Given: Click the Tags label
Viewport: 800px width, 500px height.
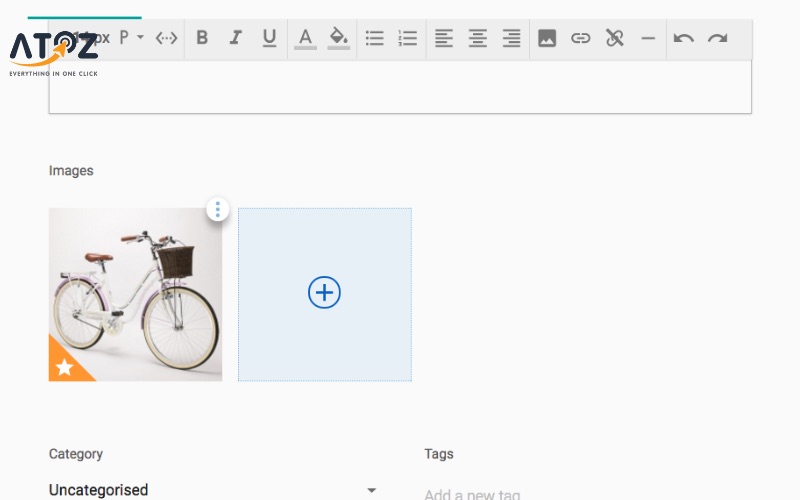Looking at the screenshot, I should coord(439,454).
